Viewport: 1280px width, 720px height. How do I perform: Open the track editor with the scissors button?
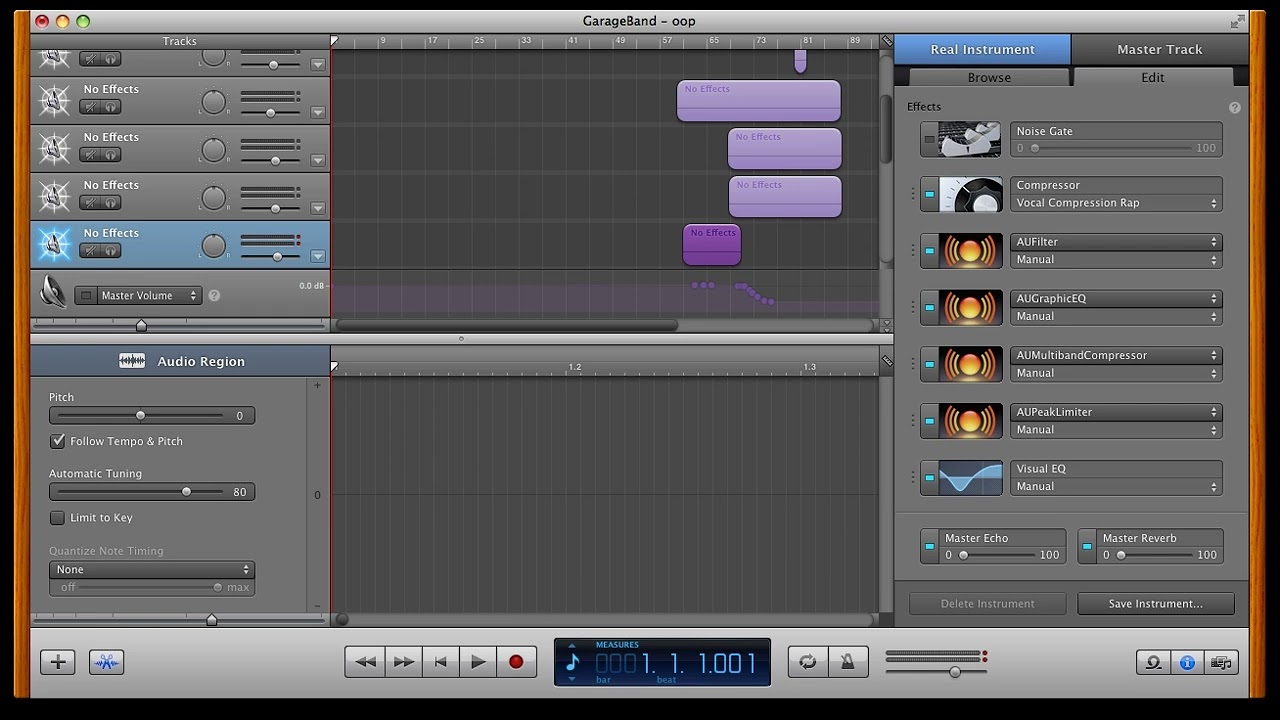pos(106,662)
